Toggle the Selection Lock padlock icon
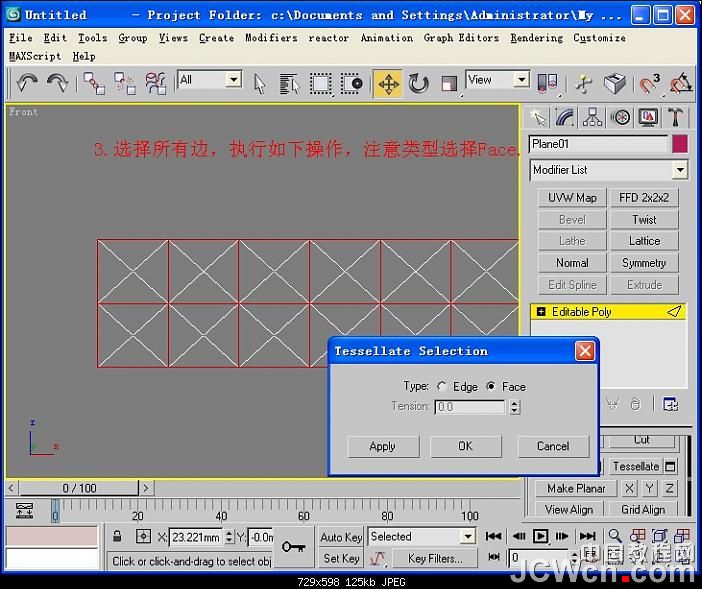 click(x=117, y=536)
